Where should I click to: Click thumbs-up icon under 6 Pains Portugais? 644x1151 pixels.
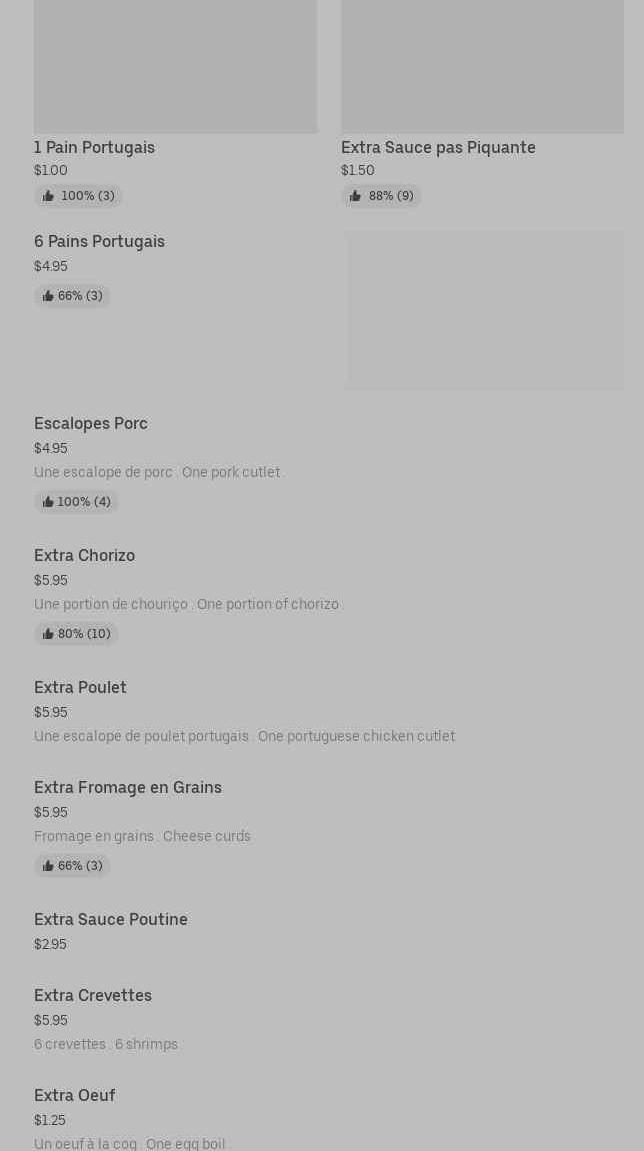(48, 297)
